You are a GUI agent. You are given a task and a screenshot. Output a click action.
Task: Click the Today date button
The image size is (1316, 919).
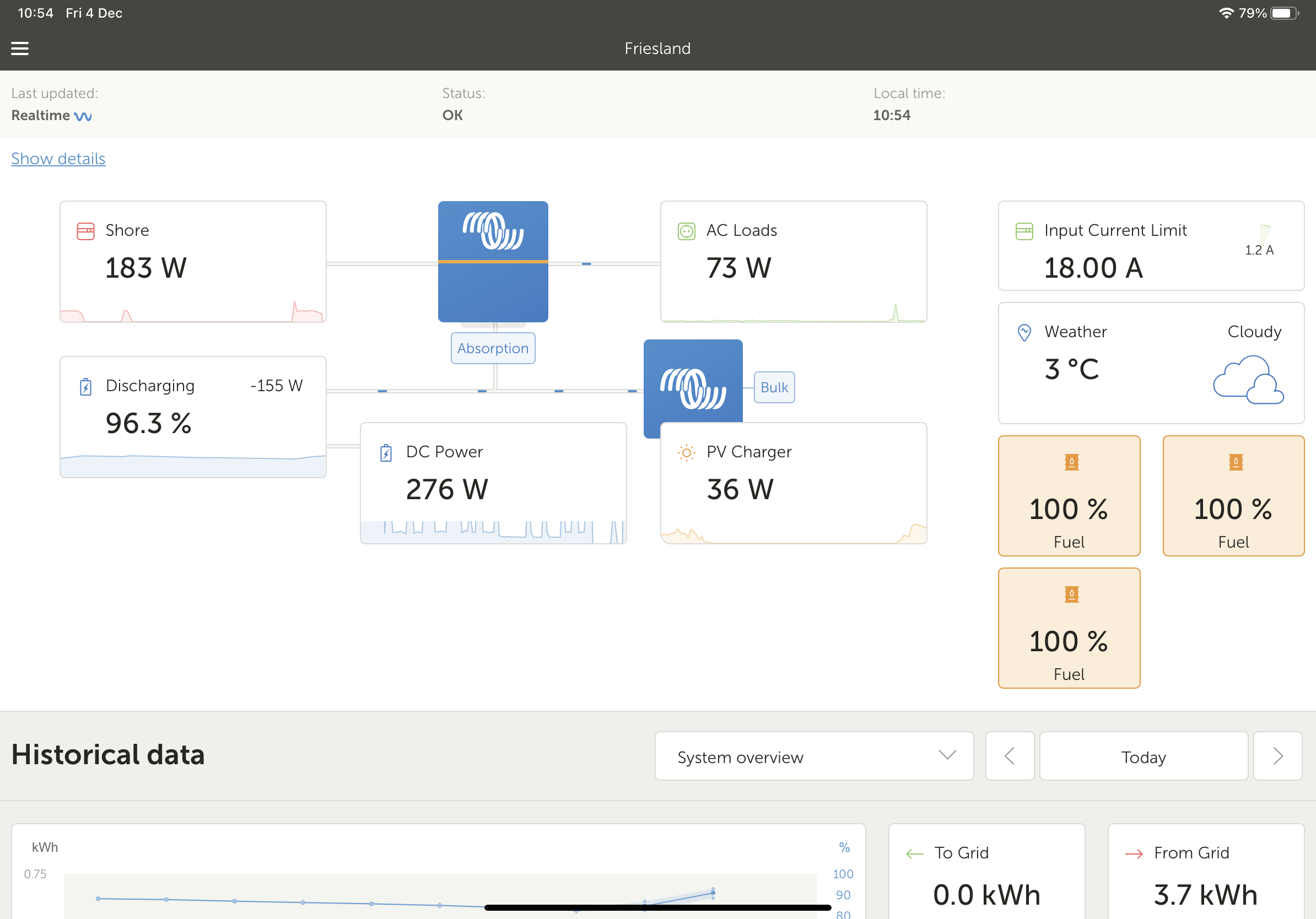coord(1143,756)
